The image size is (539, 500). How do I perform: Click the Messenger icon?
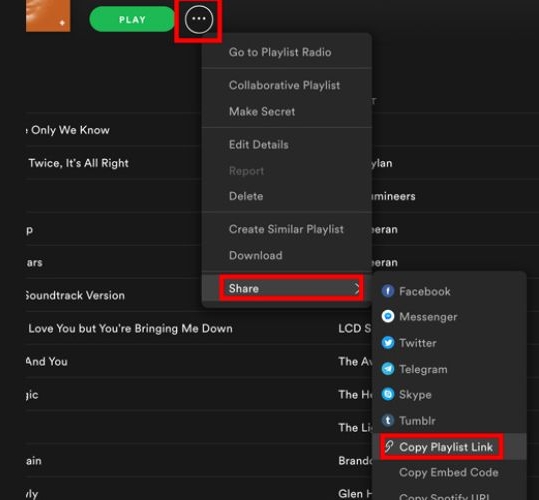click(x=388, y=316)
